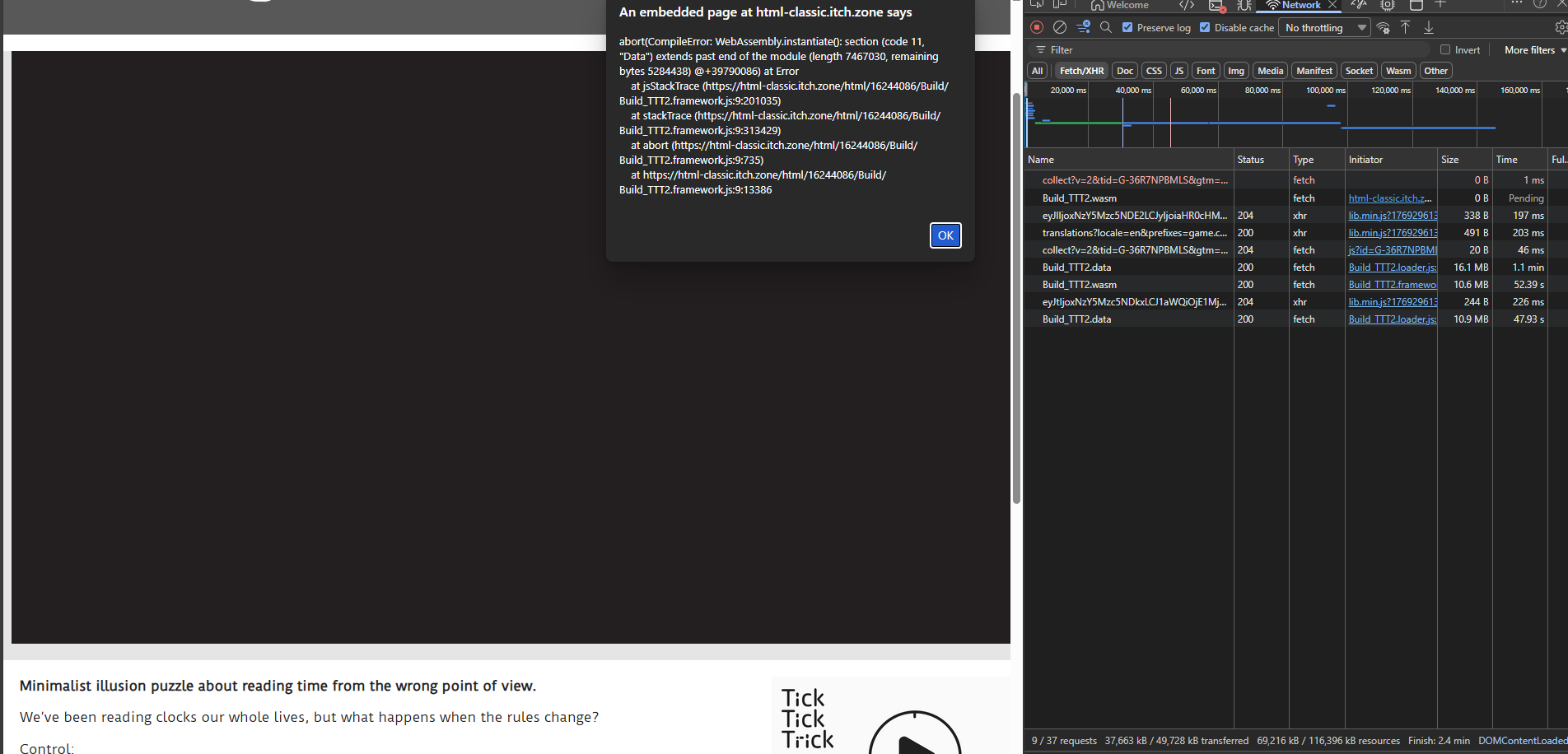Sort requests by Name column
The height and width of the screenshot is (754, 1568).
(x=1129, y=160)
